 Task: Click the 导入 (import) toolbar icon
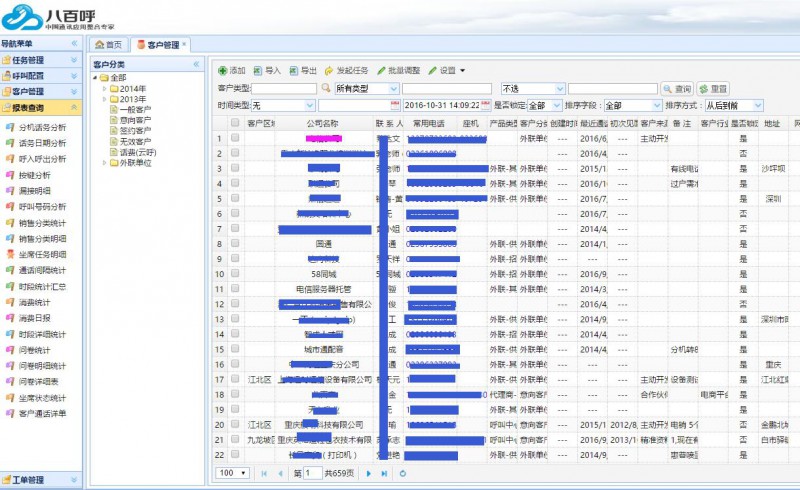tap(258, 71)
